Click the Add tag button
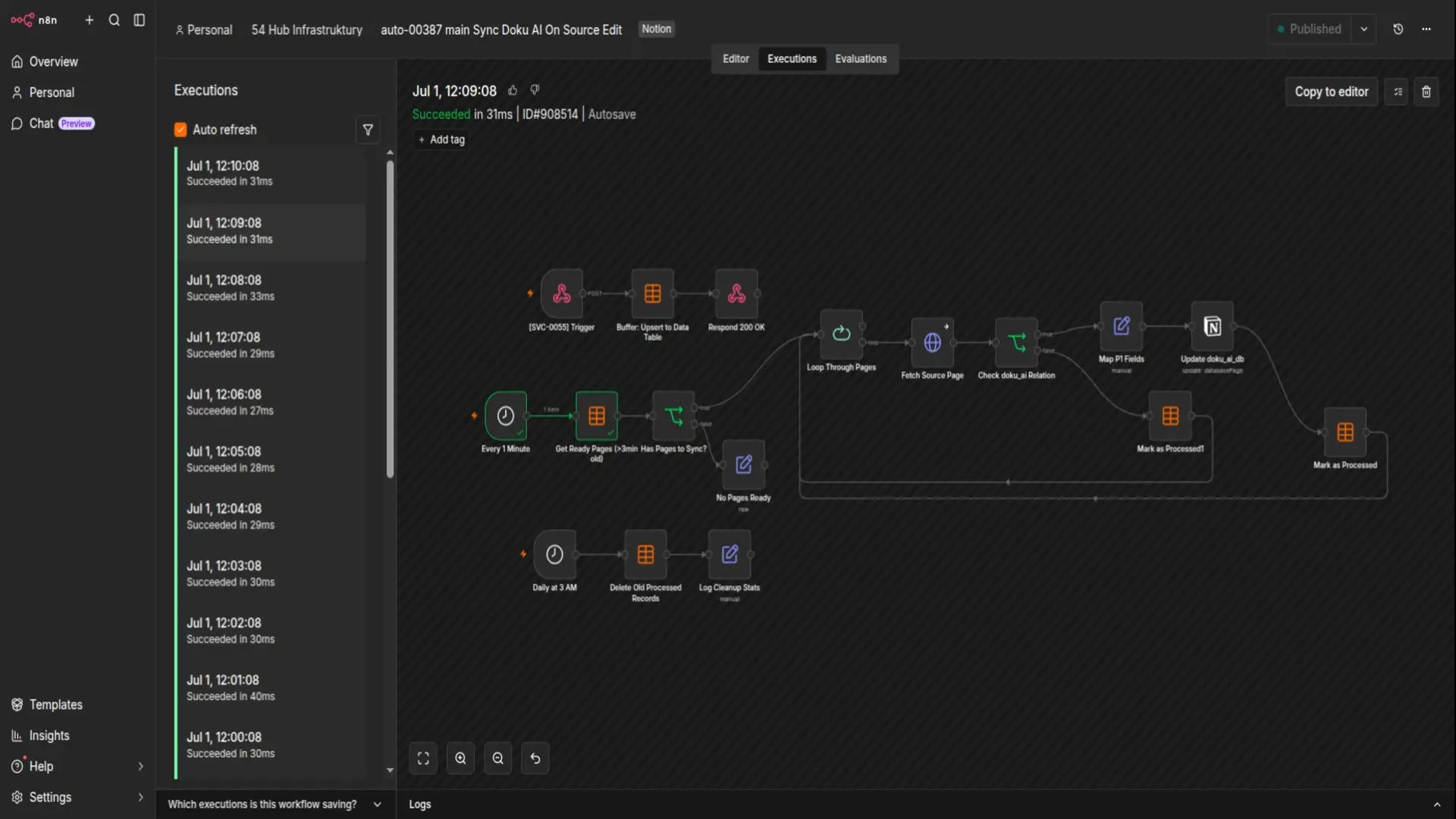The height and width of the screenshot is (819, 1456). click(441, 140)
